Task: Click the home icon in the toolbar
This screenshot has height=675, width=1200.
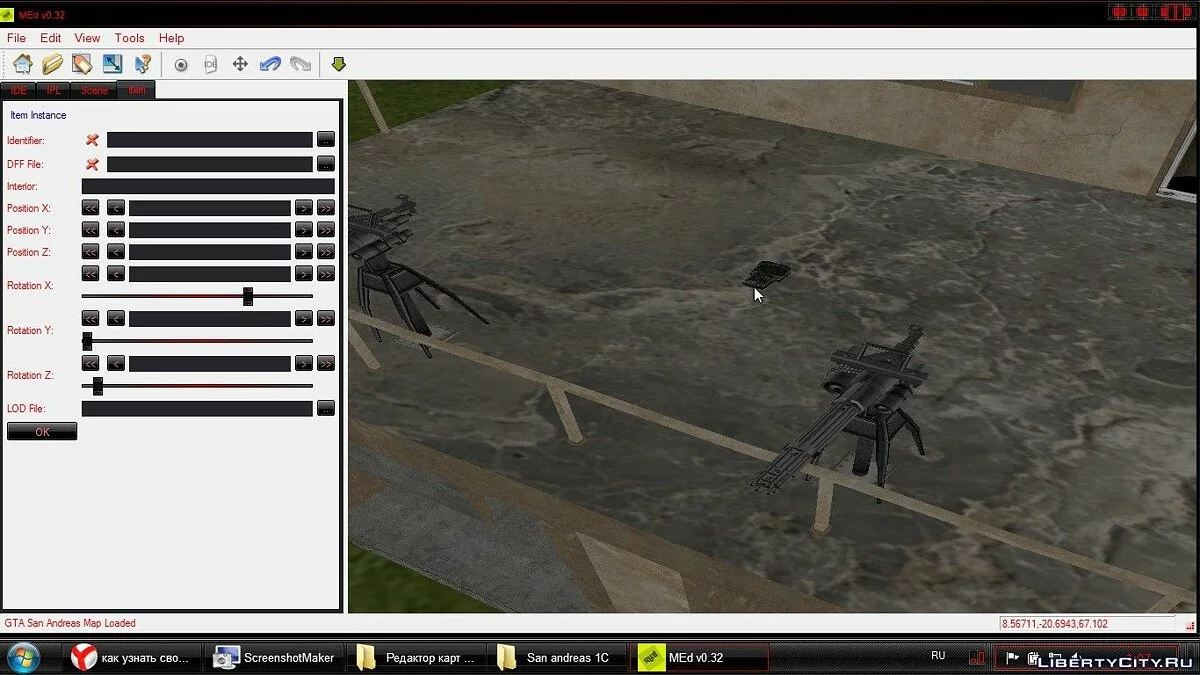Action: point(22,64)
